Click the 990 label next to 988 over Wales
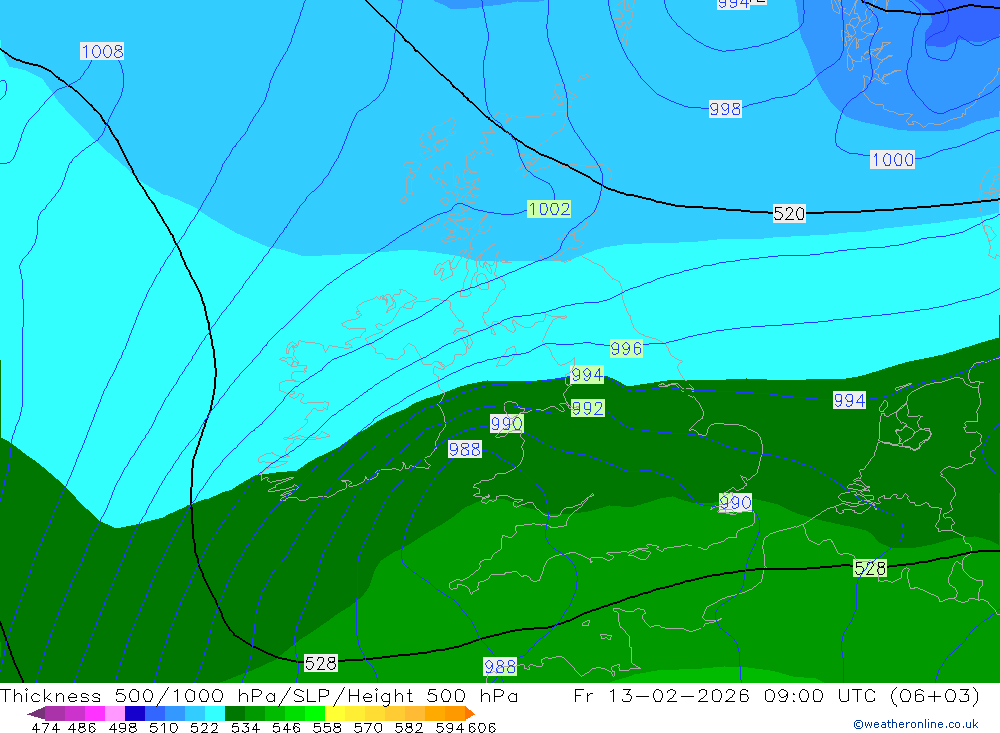Viewport: 1000px width, 733px height. coord(506,424)
